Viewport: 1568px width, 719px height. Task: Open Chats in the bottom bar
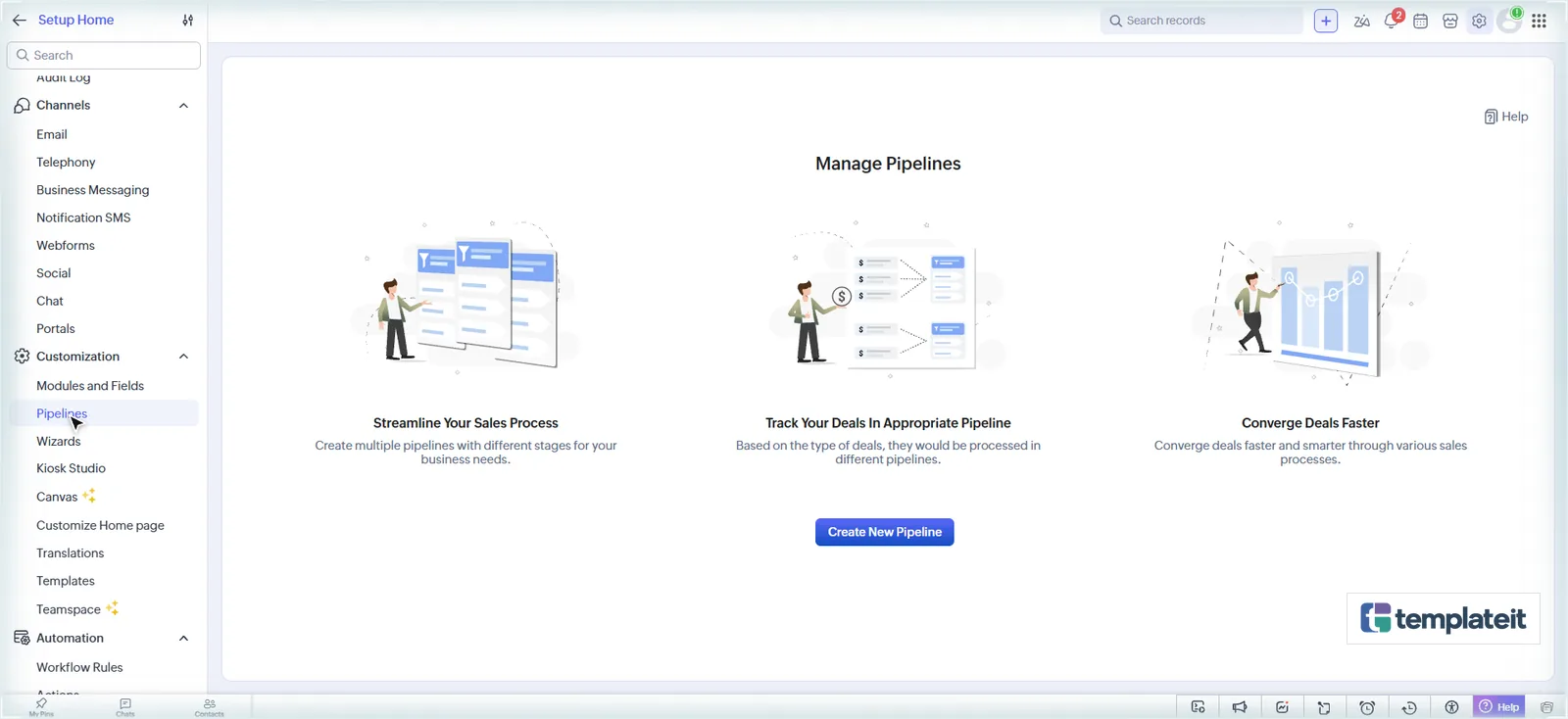pos(125,706)
